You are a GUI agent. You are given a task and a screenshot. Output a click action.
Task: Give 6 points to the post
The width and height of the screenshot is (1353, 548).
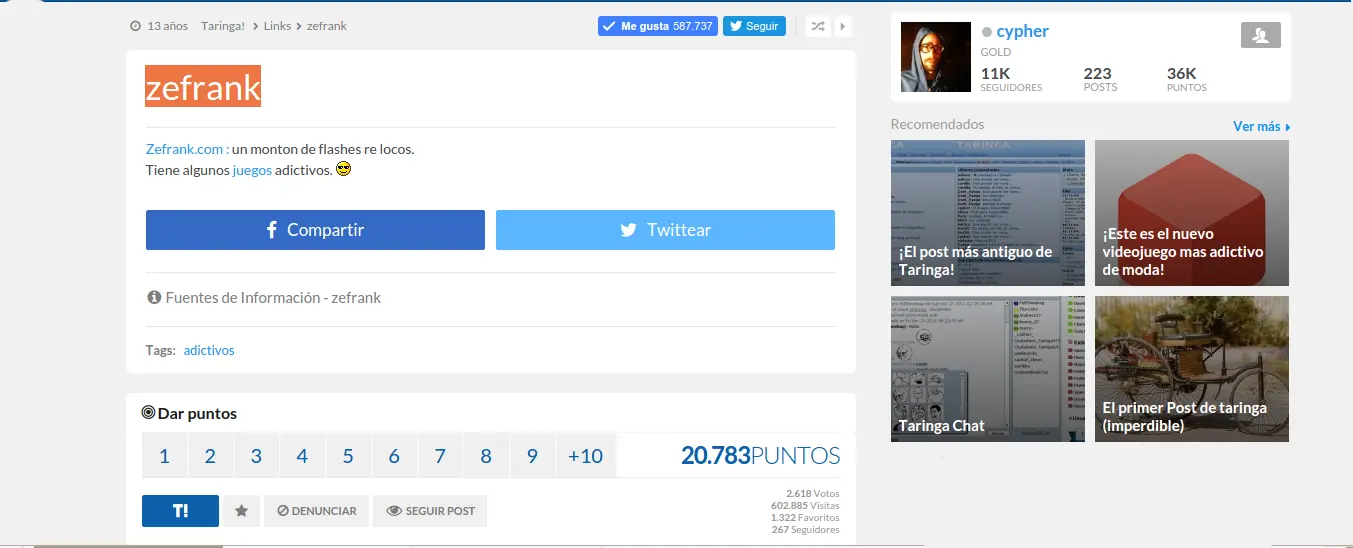[x=394, y=456]
